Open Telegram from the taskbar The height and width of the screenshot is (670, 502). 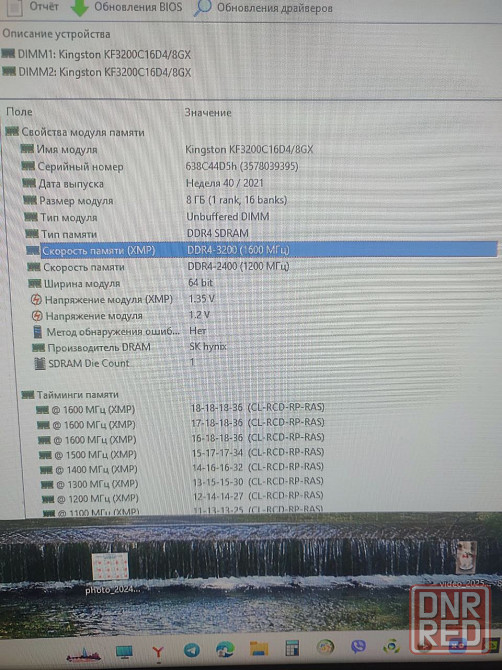[192, 650]
